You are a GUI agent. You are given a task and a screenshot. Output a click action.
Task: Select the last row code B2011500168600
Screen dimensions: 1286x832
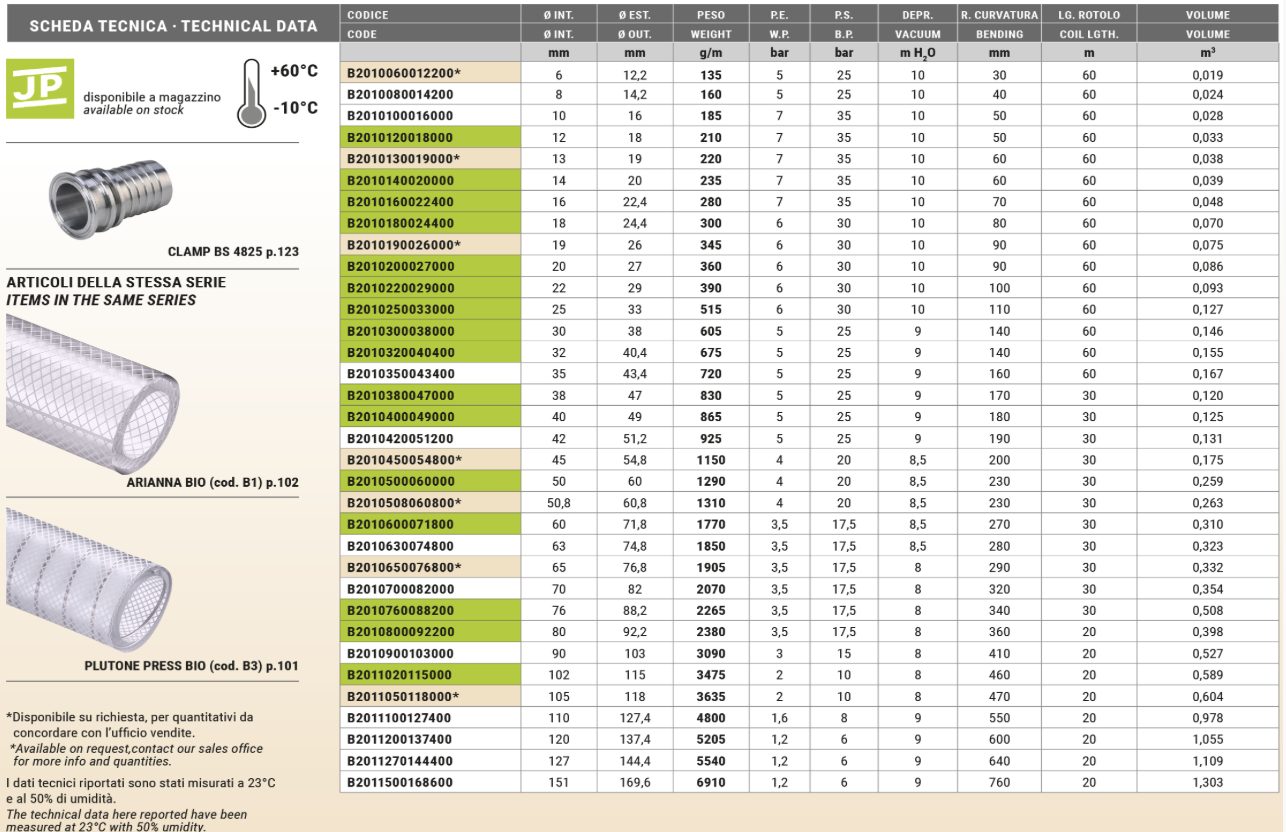pyautogui.click(x=399, y=782)
